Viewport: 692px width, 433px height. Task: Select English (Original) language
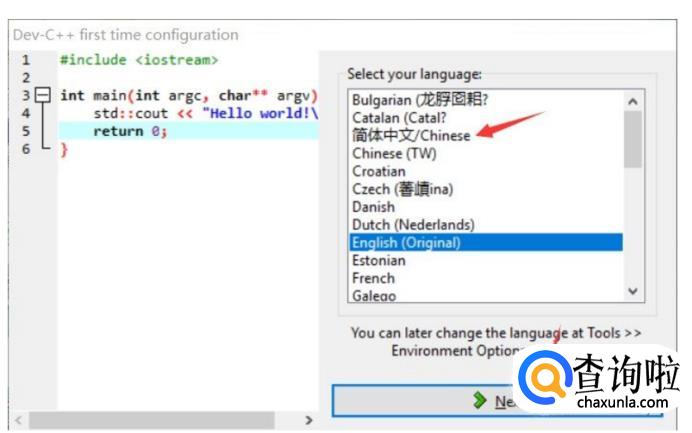[x=486, y=242]
